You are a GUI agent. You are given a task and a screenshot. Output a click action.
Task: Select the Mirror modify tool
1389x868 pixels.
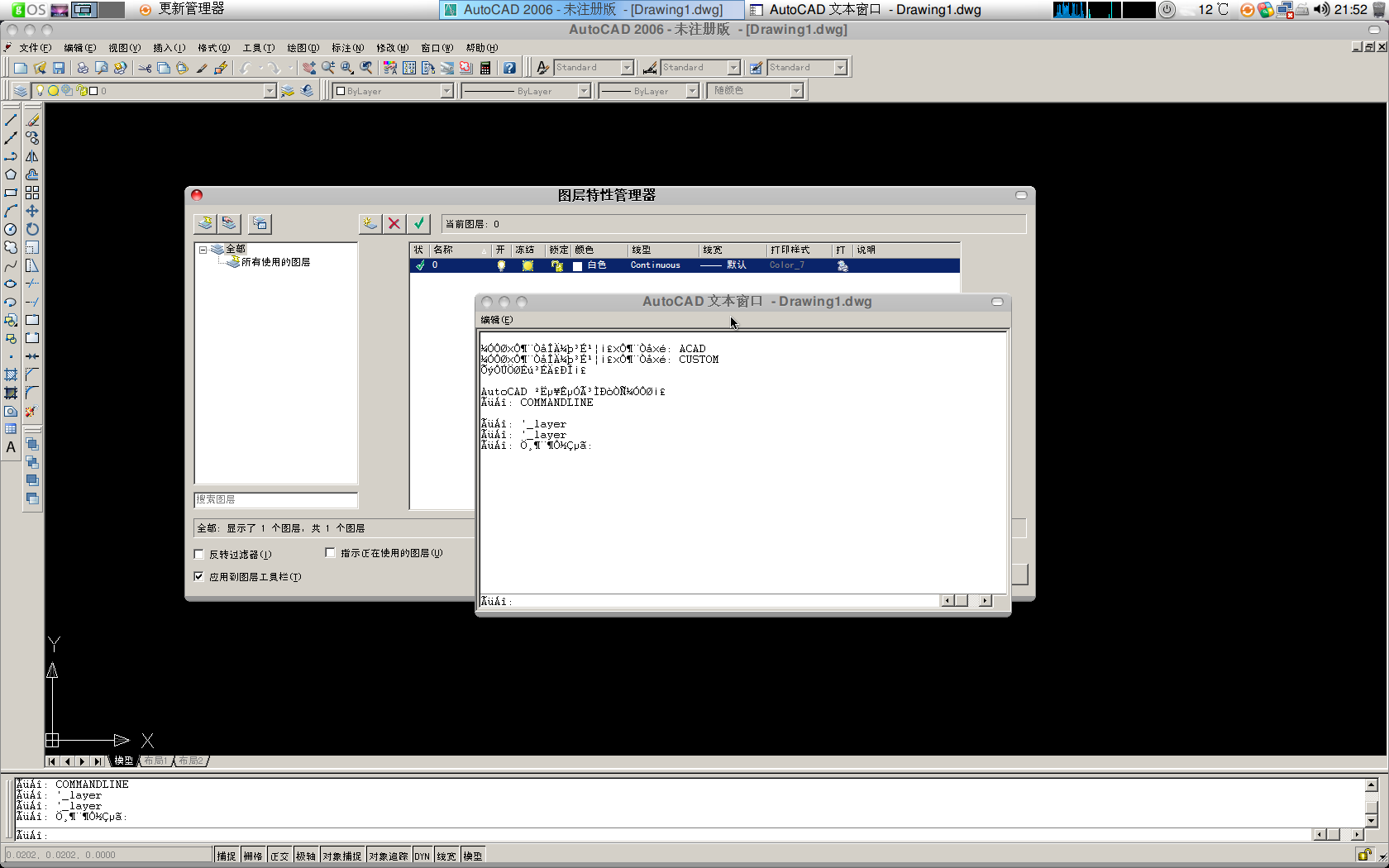click(x=32, y=156)
